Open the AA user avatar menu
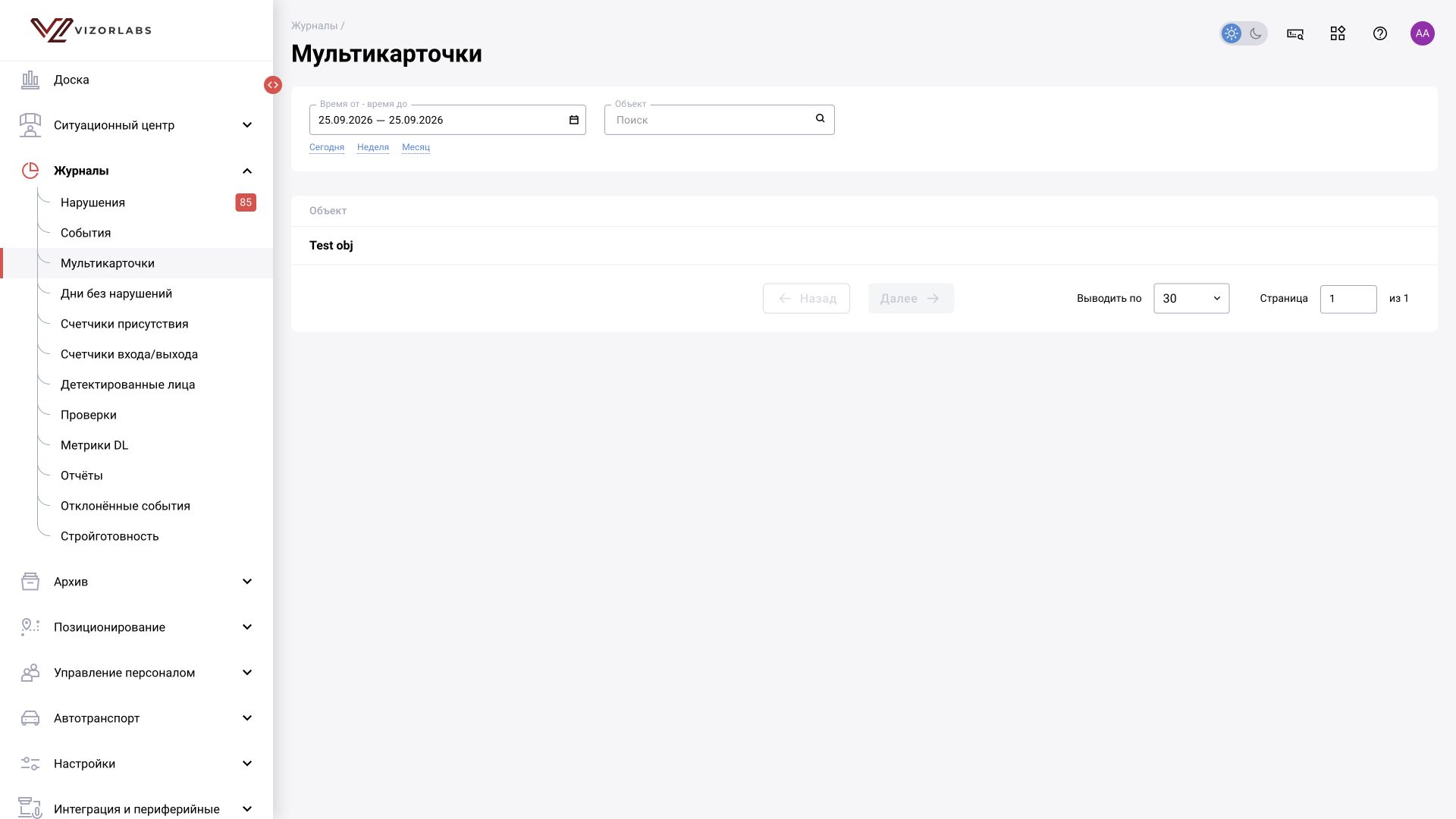The image size is (1456, 819). 1423,33
